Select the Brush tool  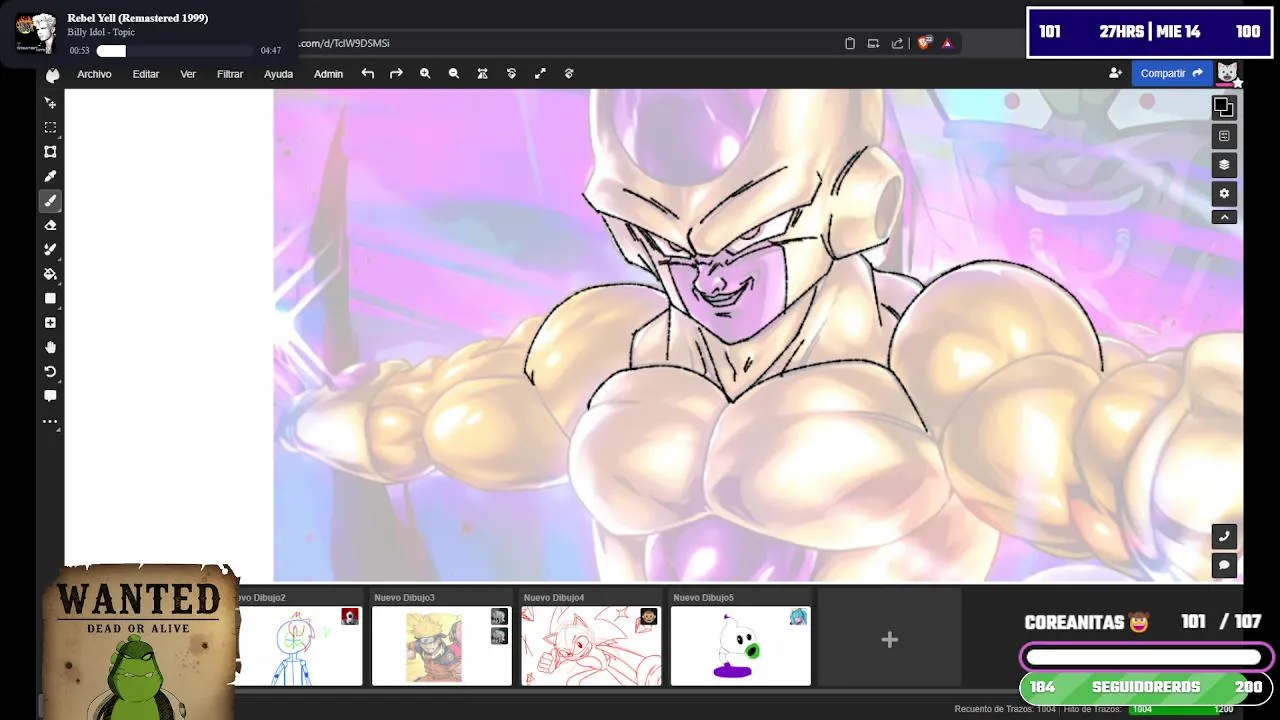(50, 201)
